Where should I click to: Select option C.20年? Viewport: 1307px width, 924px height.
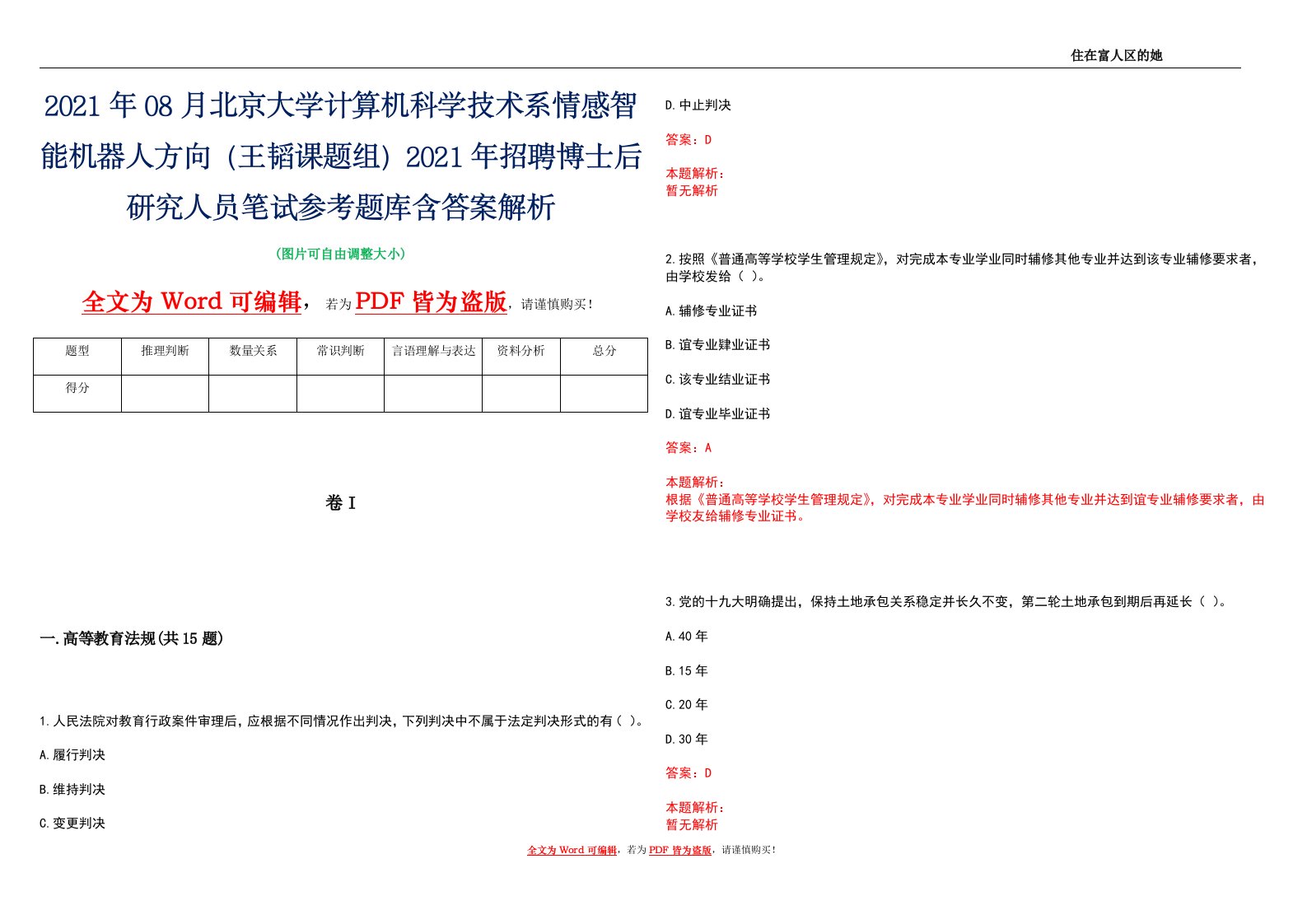pos(687,705)
